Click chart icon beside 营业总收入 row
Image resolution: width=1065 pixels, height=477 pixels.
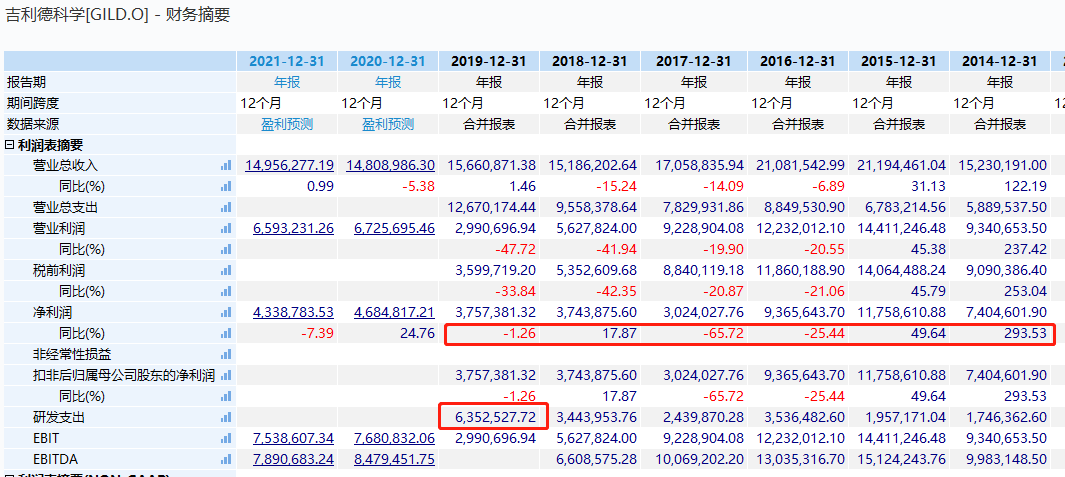[225, 165]
